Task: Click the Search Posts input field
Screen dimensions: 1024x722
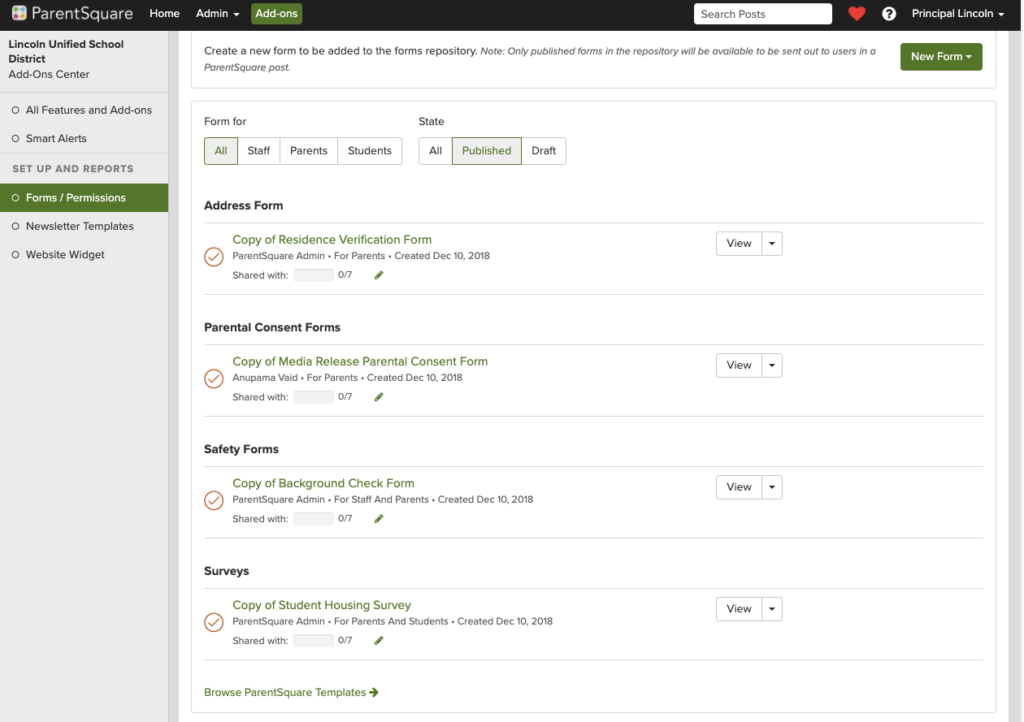Action: pyautogui.click(x=763, y=14)
